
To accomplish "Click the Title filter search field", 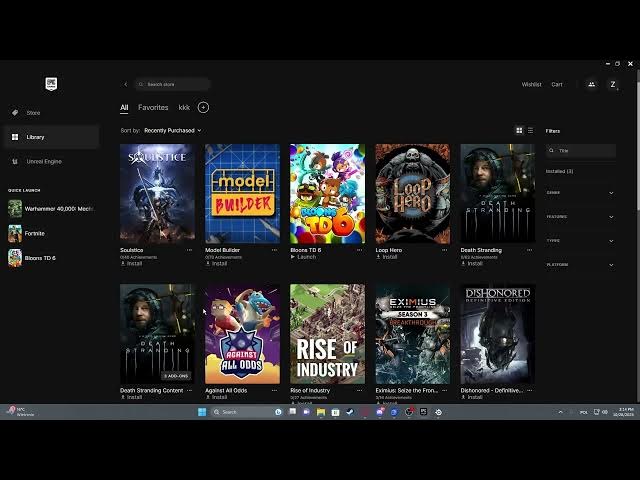I will (x=581, y=151).
